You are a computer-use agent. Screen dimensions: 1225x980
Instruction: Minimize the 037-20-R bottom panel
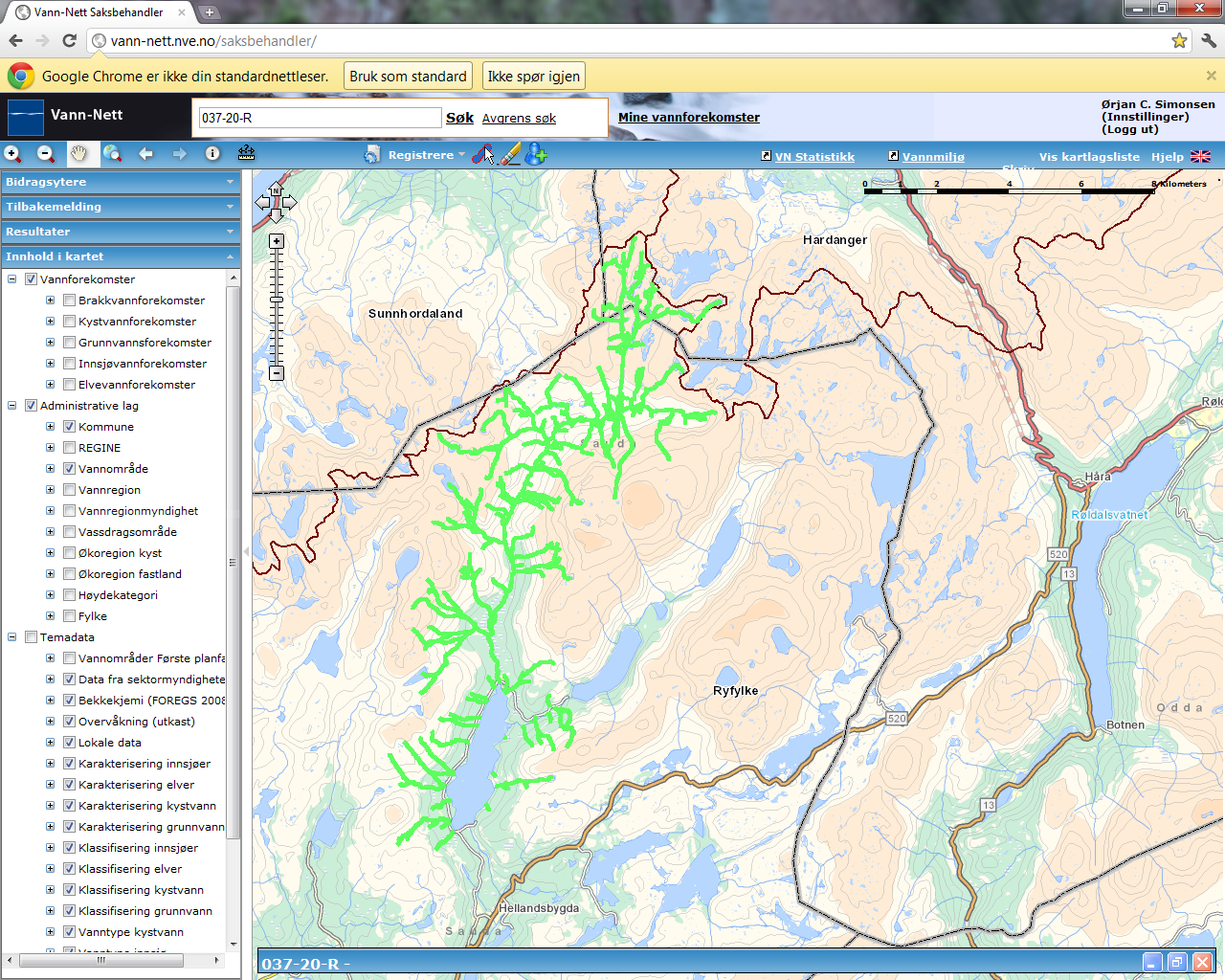point(1153,963)
